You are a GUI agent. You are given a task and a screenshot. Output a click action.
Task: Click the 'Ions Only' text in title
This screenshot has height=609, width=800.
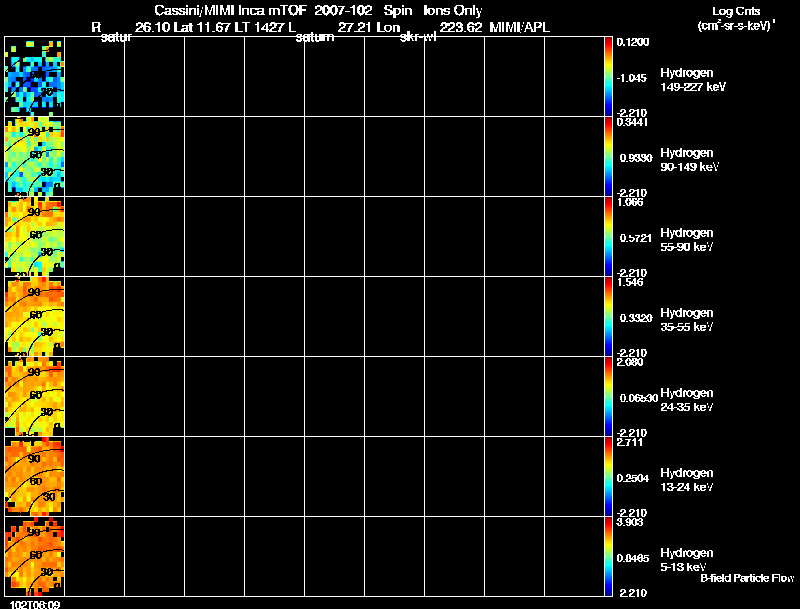[x=453, y=11]
